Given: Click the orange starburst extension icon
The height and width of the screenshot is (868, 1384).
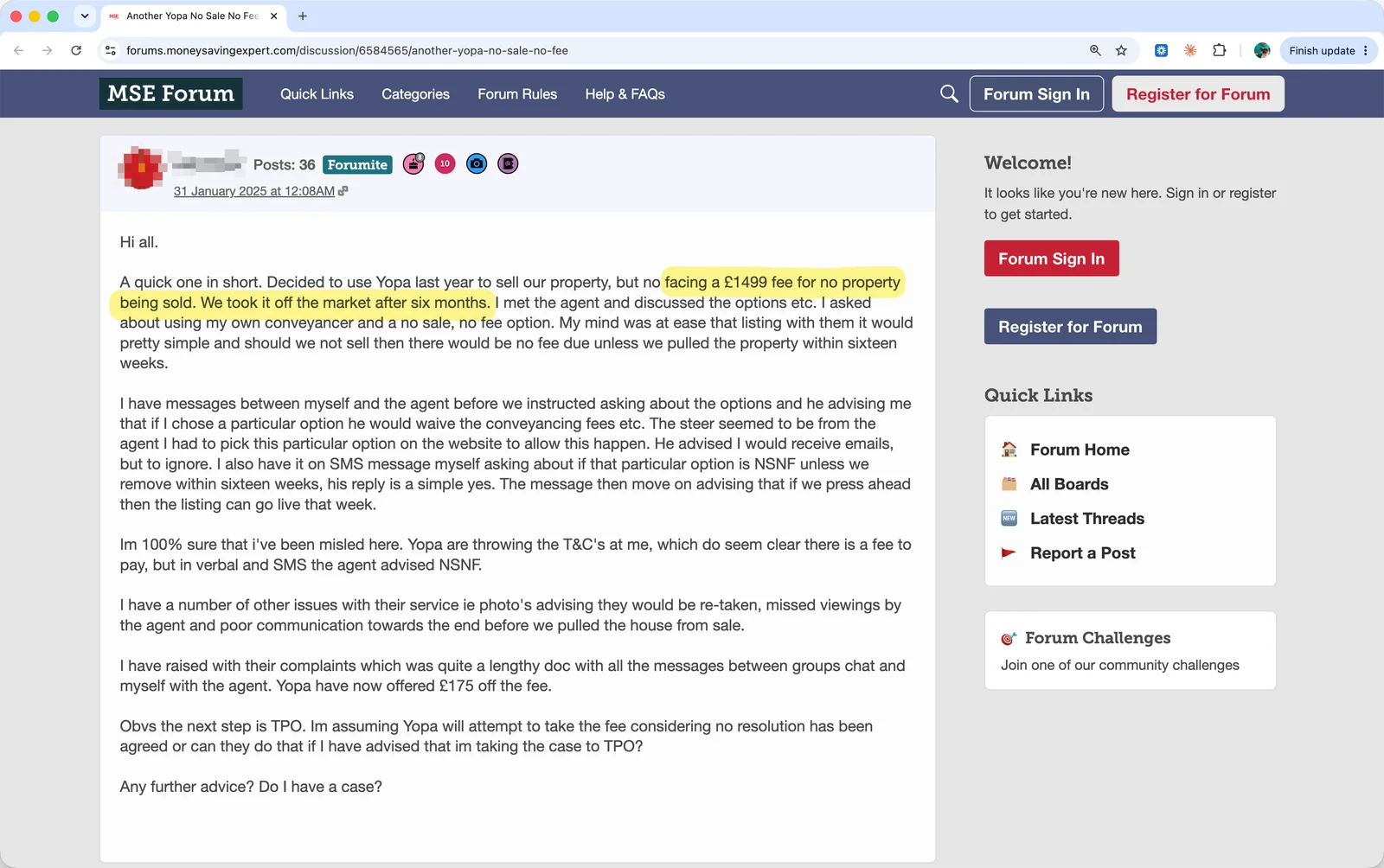Looking at the screenshot, I should pos(1190,50).
